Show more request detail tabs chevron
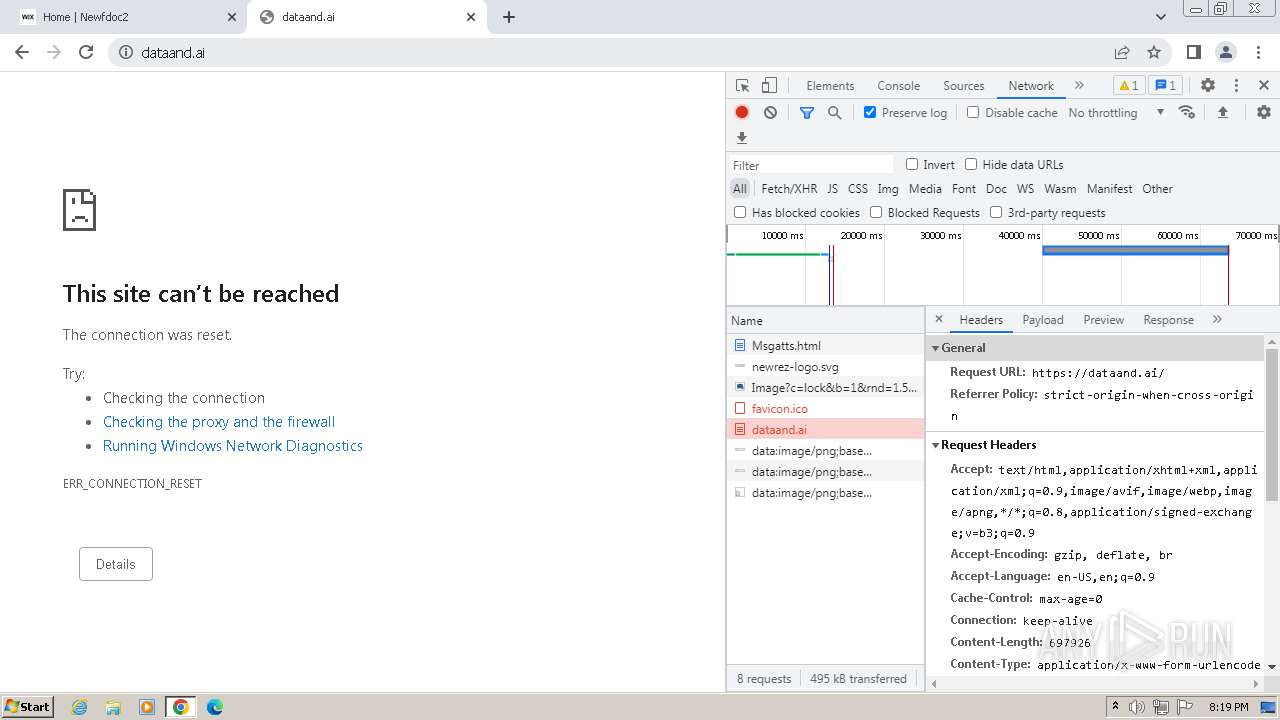1280x720 pixels. tap(1217, 319)
